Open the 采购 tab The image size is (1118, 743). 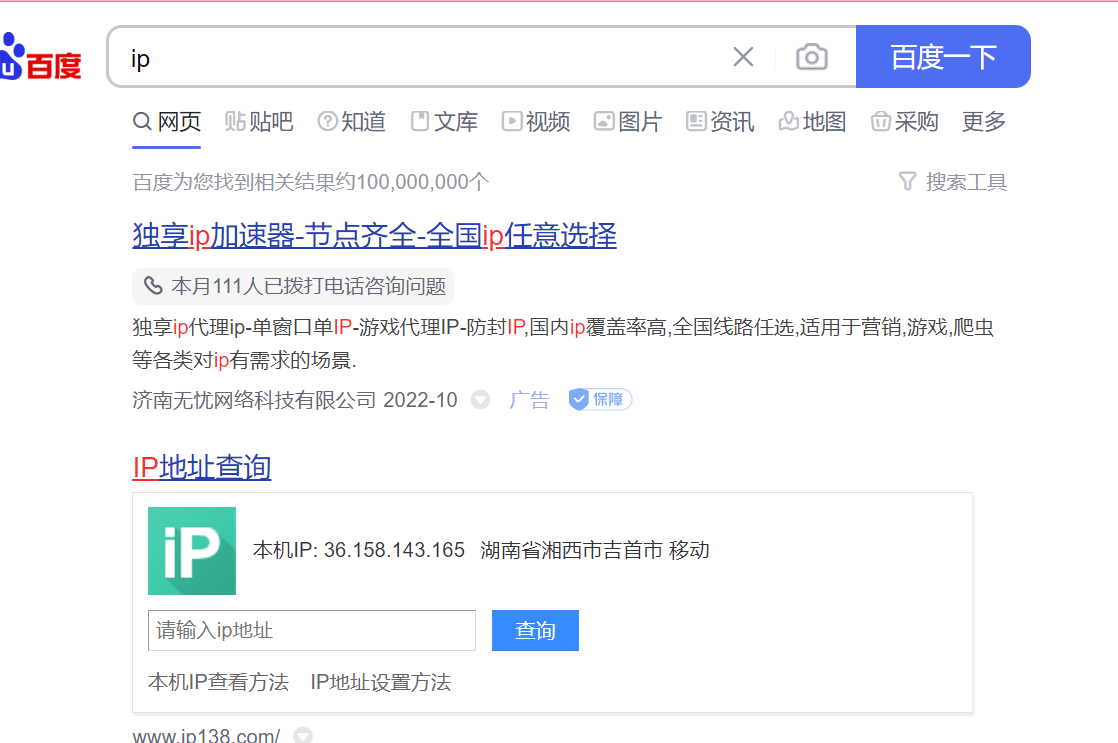904,122
